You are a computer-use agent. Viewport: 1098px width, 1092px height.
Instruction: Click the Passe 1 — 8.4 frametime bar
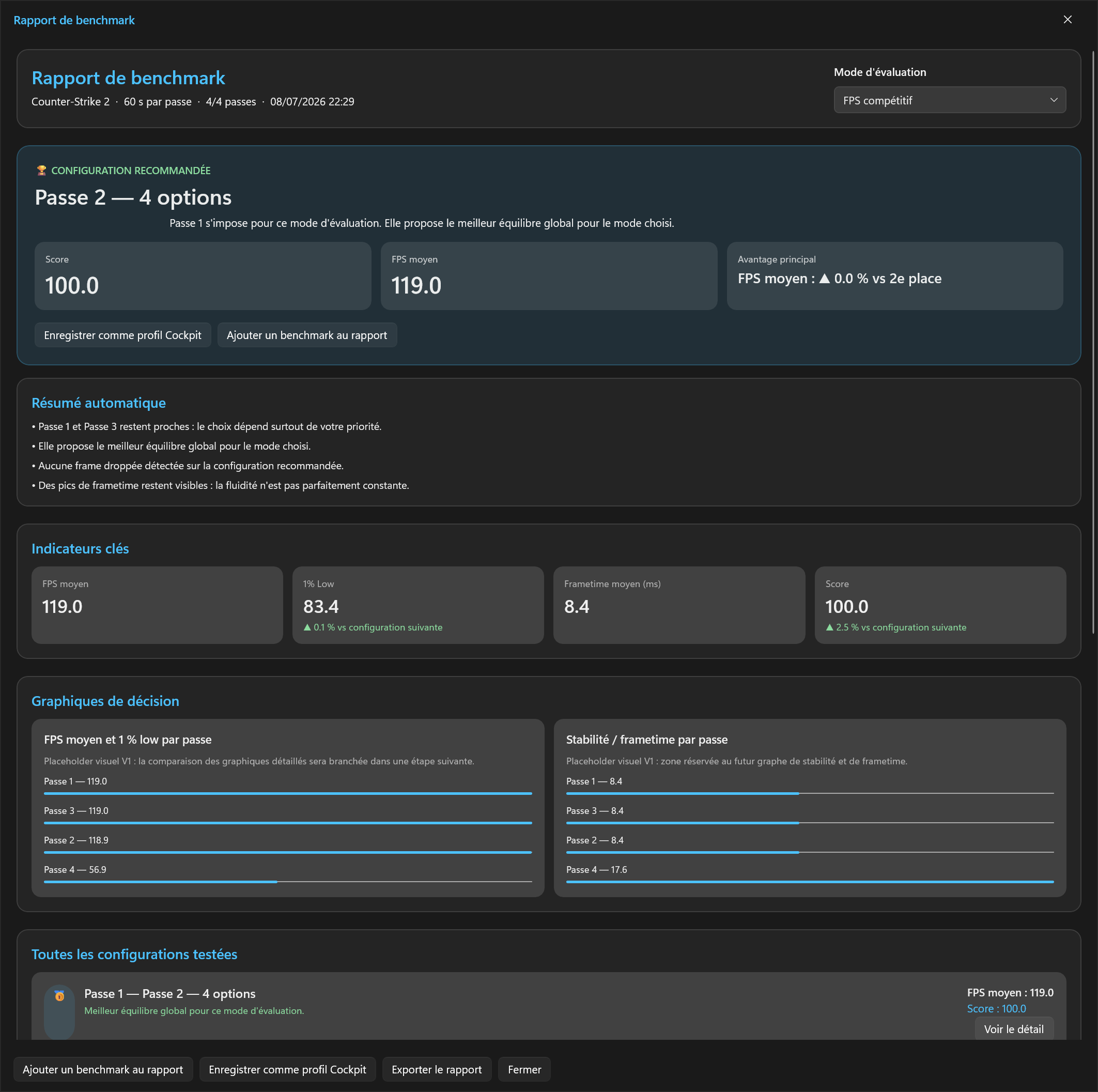tap(810, 793)
